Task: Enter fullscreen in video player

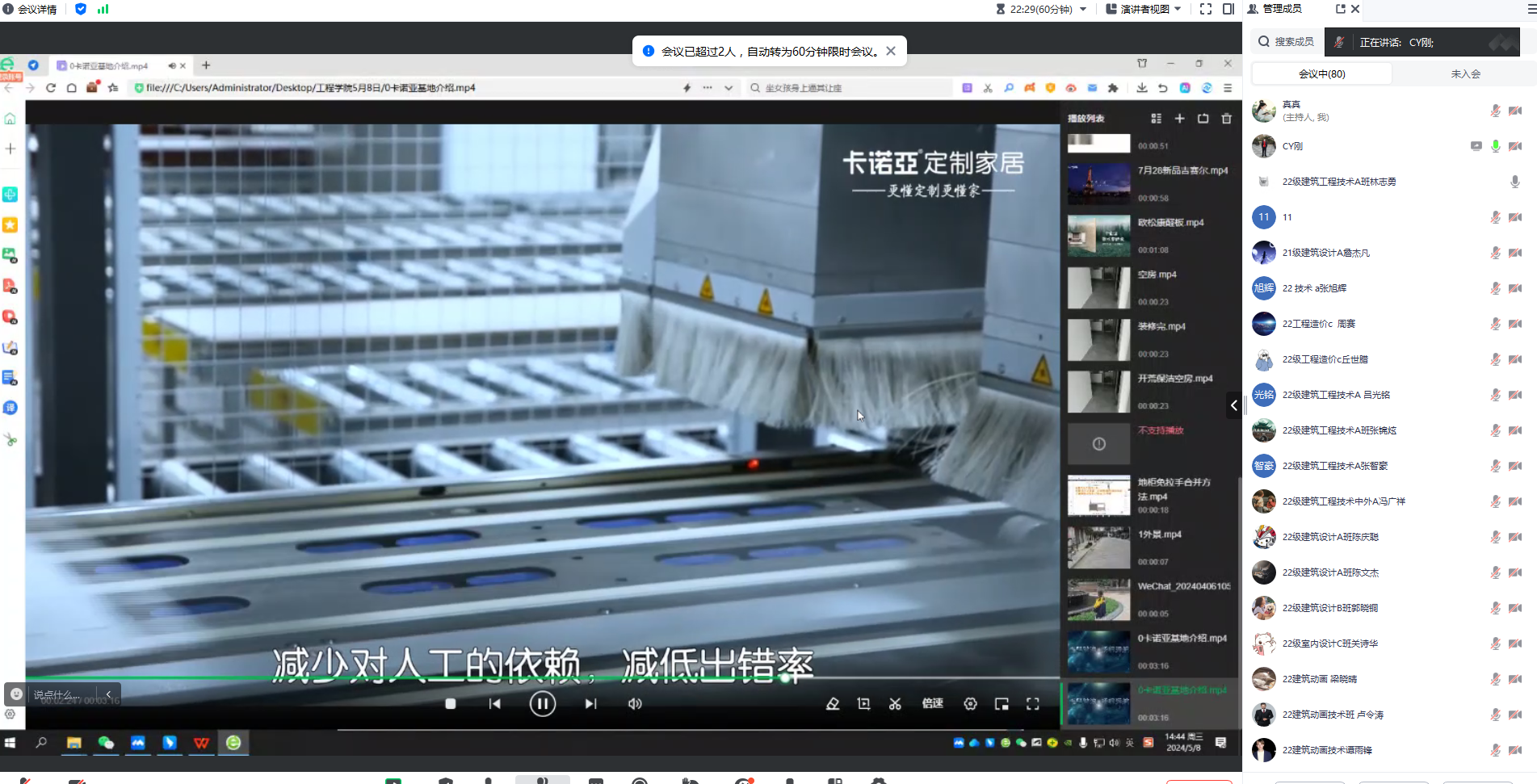Action: coord(1032,704)
